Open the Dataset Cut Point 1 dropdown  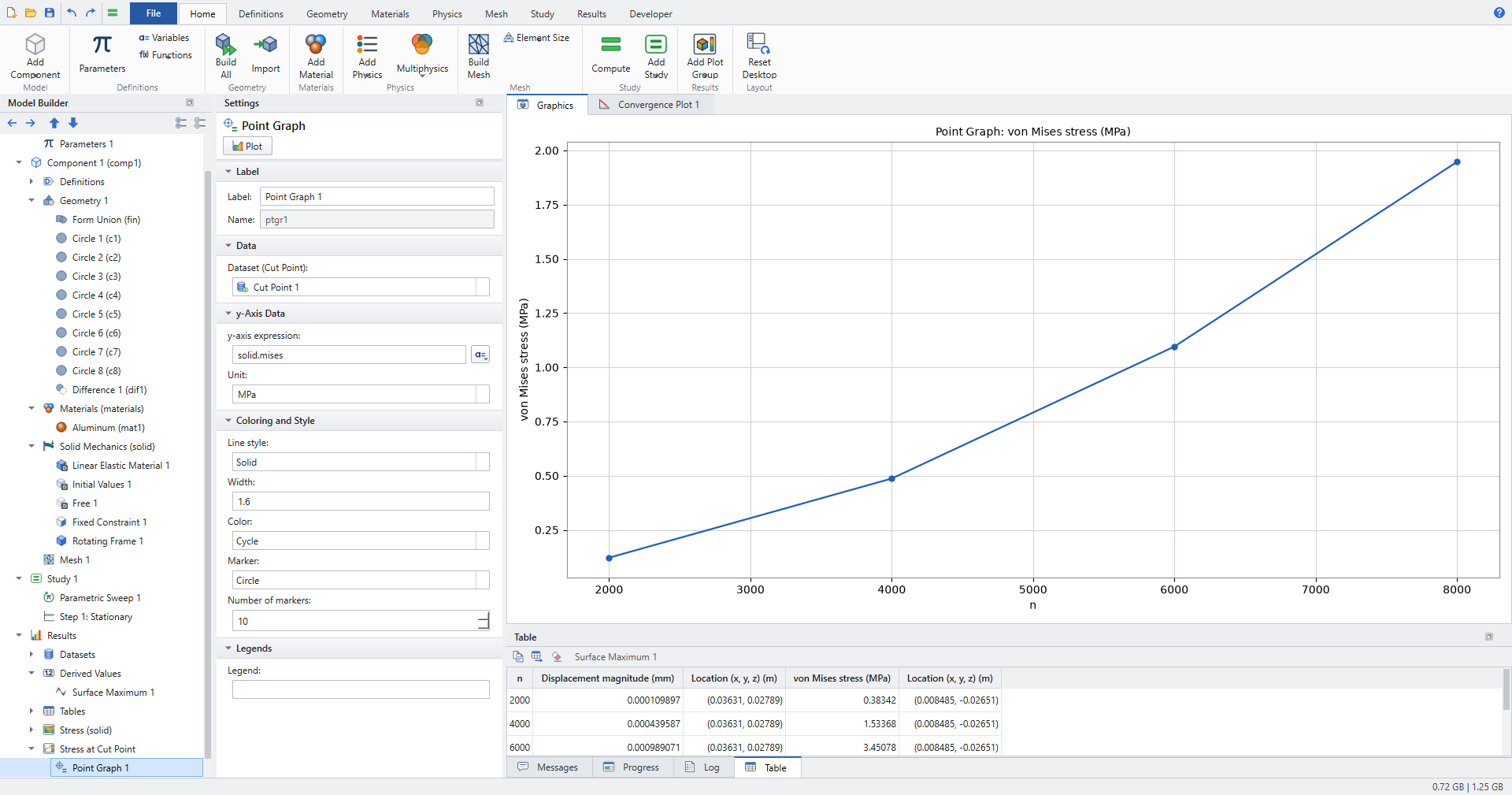(361, 288)
